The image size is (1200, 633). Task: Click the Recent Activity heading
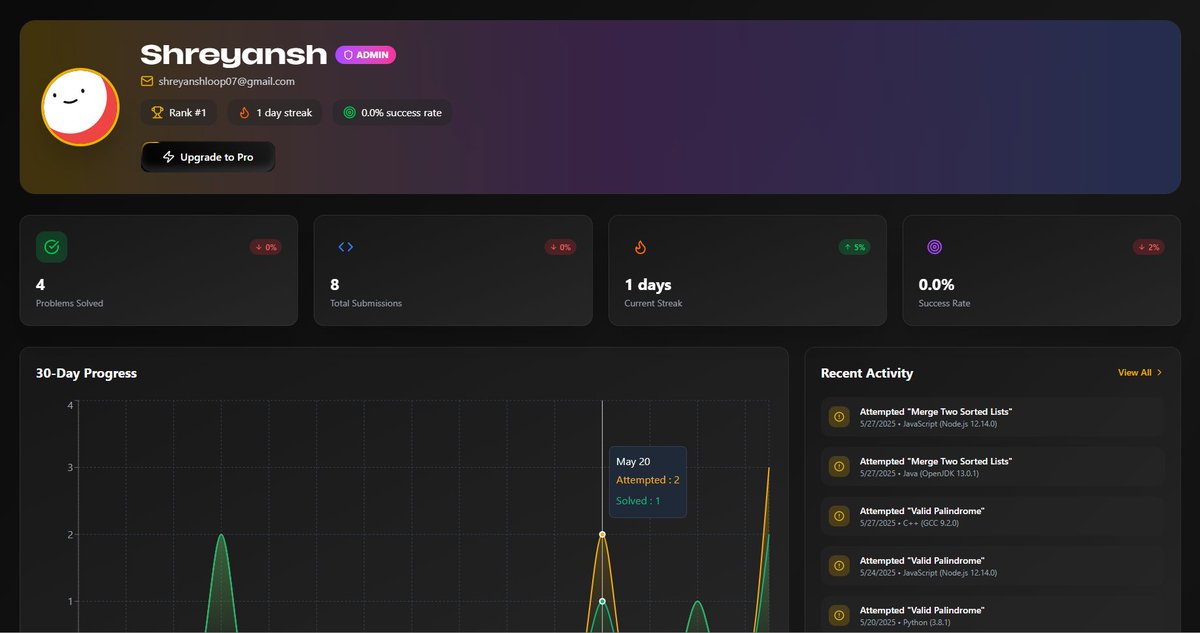(x=867, y=373)
